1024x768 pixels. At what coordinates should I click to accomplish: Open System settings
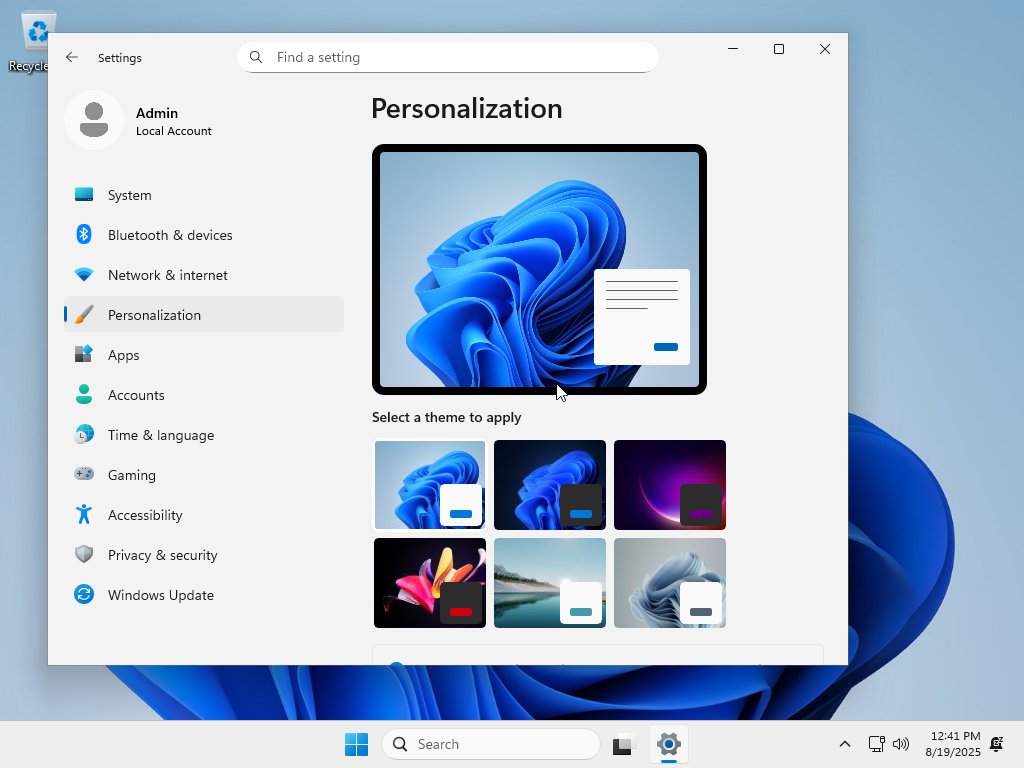(x=204, y=195)
